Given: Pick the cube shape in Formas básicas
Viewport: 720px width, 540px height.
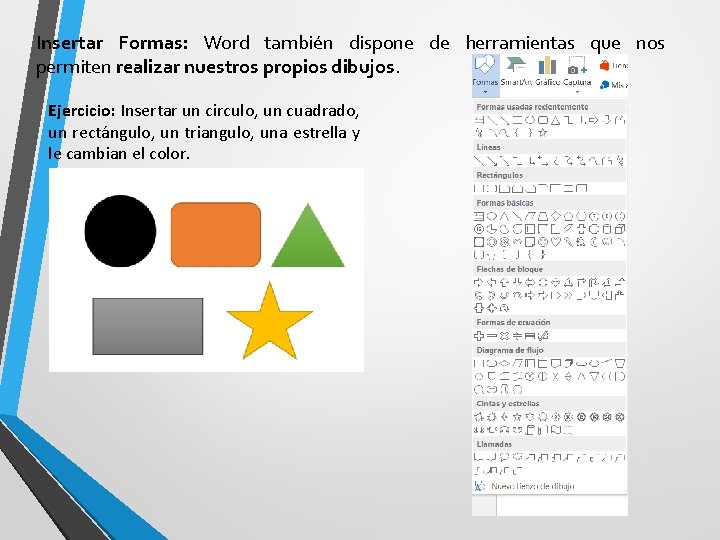Looking at the screenshot, I should (620, 229).
